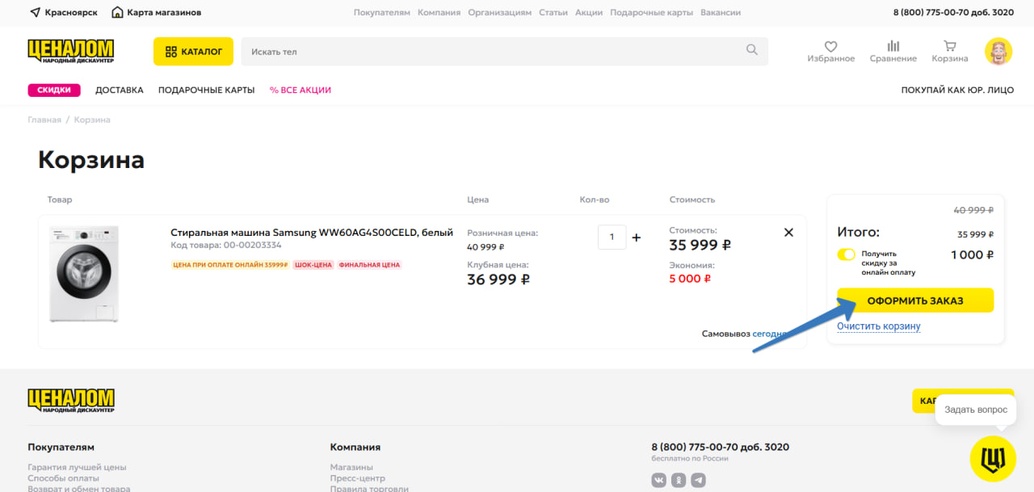Open Акции top menu item
Image resolution: width=1034 pixels, height=492 pixels.
(x=589, y=13)
